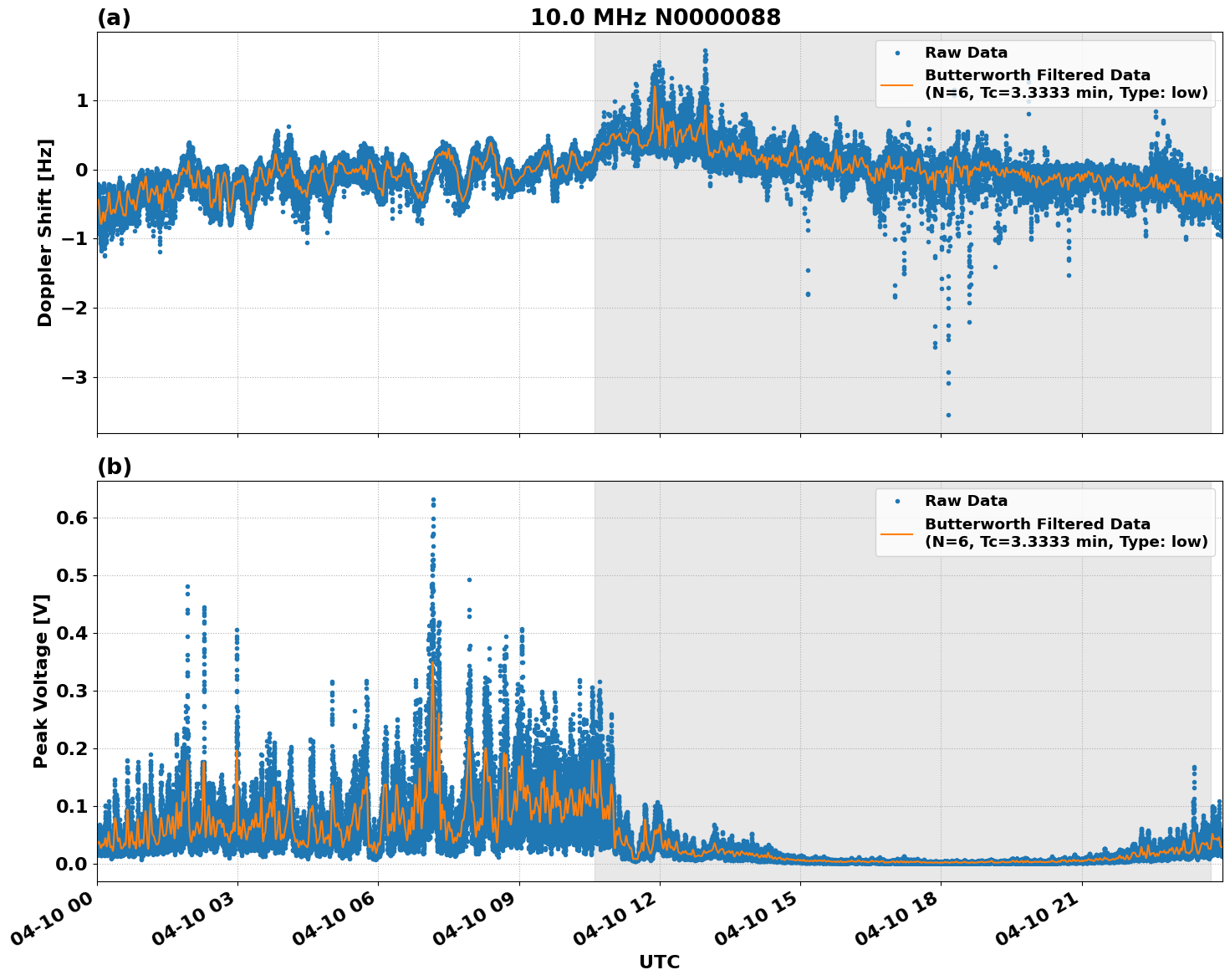This screenshot has height=980, width=1230.
Task: Select the subplot label (b)
Action: pyautogui.click(x=115, y=466)
